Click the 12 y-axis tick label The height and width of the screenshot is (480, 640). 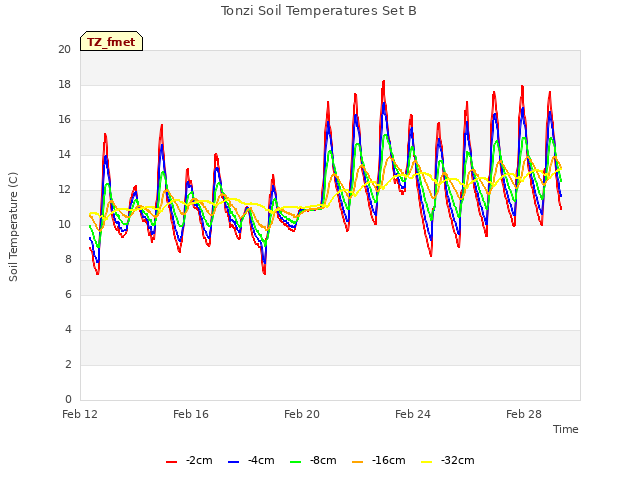coord(64,190)
